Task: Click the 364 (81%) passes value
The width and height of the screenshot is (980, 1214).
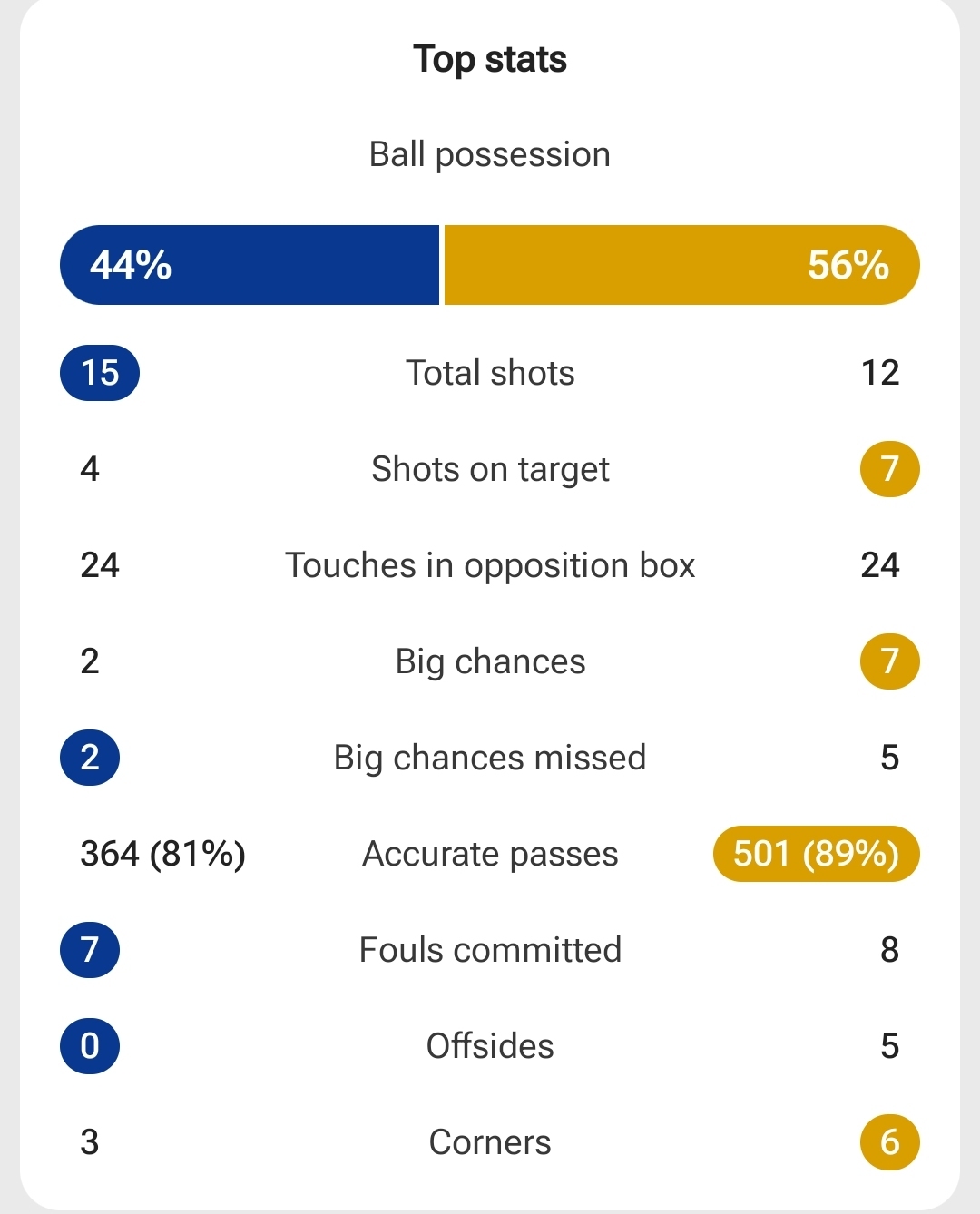Action: (163, 854)
